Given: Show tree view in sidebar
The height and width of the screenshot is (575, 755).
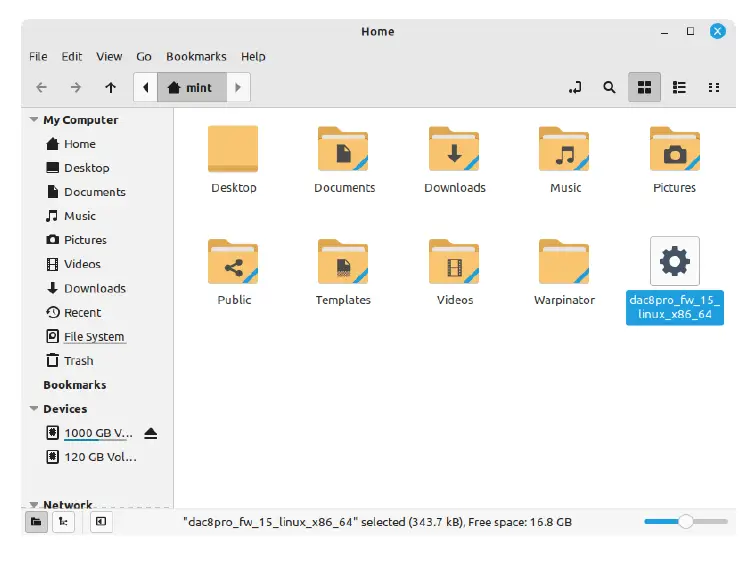Looking at the screenshot, I should [x=62, y=521].
